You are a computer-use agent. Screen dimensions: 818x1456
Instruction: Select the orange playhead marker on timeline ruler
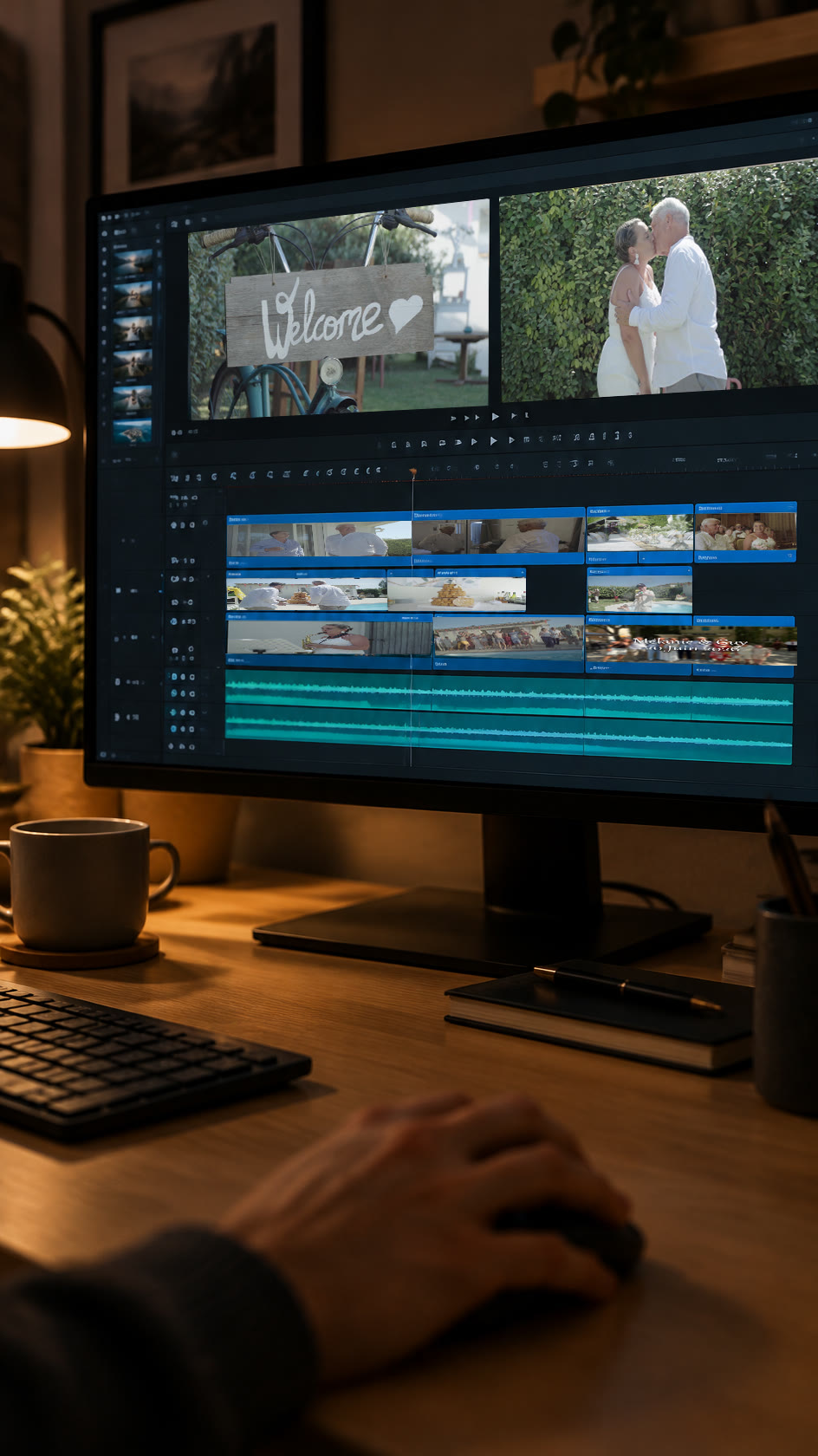click(x=412, y=472)
